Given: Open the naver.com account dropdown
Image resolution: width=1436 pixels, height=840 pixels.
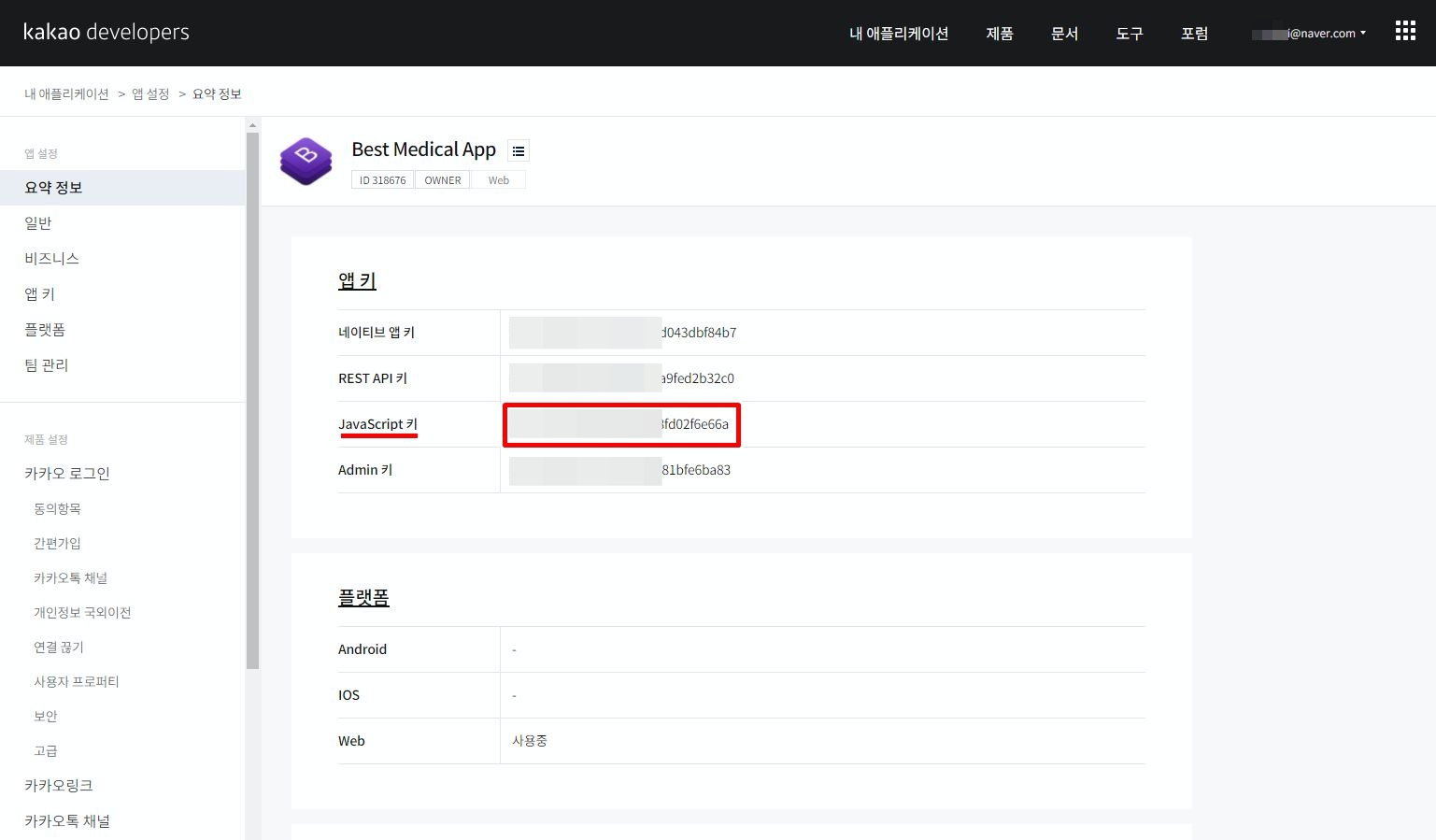Looking at the screenshot, I should click(1309, 33).
